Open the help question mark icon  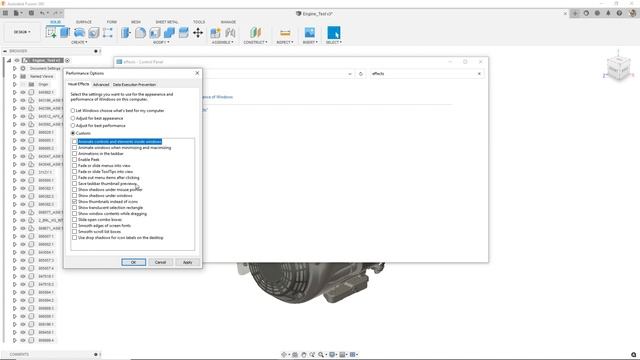coord(619,13)
